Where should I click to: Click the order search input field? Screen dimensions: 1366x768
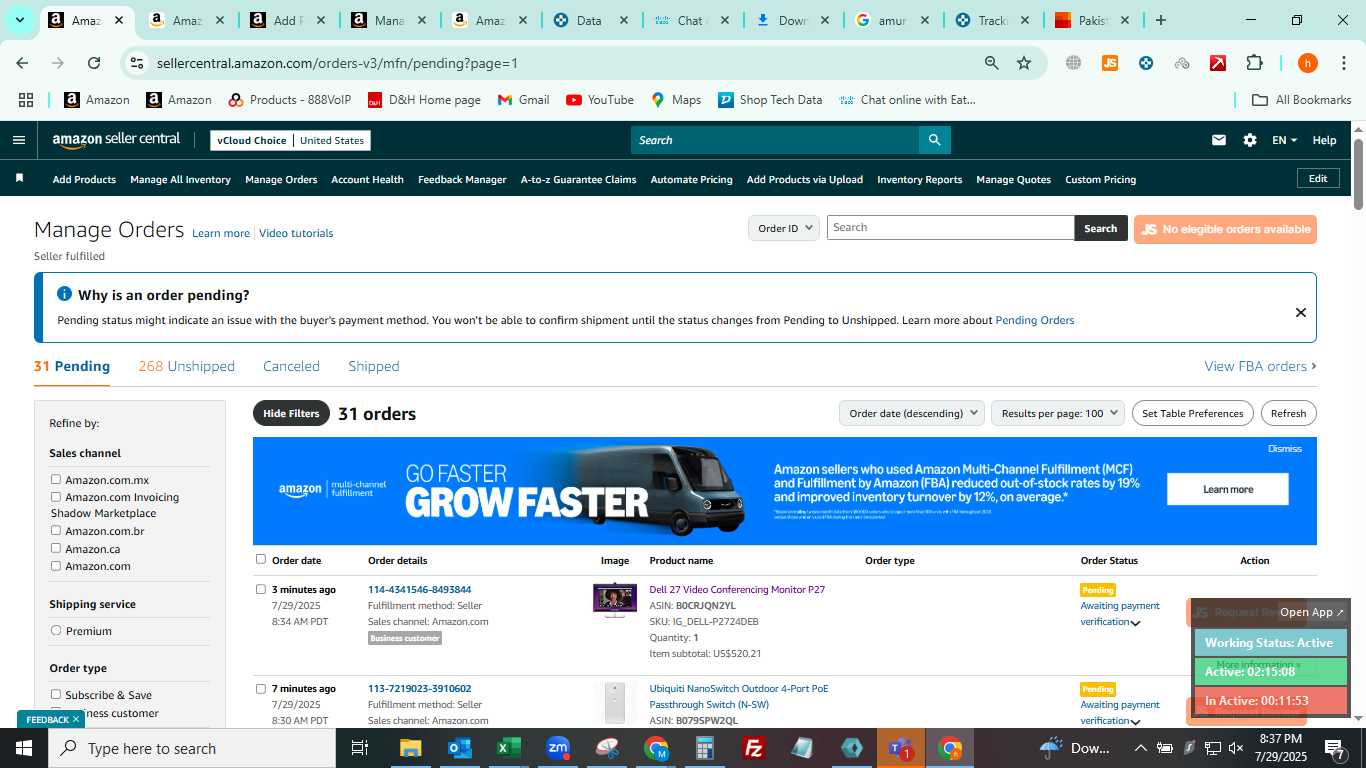[x=950, y=228]
